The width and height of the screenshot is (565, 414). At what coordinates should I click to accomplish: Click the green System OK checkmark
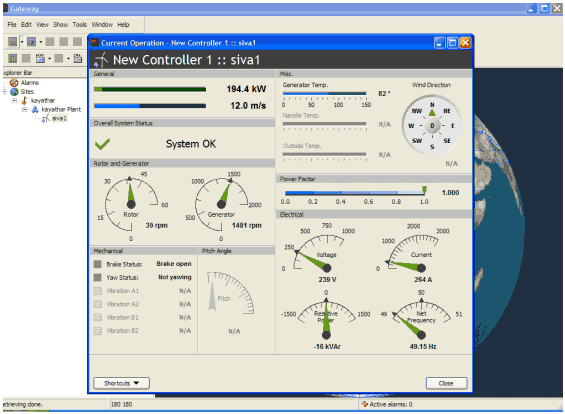click(102, 144)
